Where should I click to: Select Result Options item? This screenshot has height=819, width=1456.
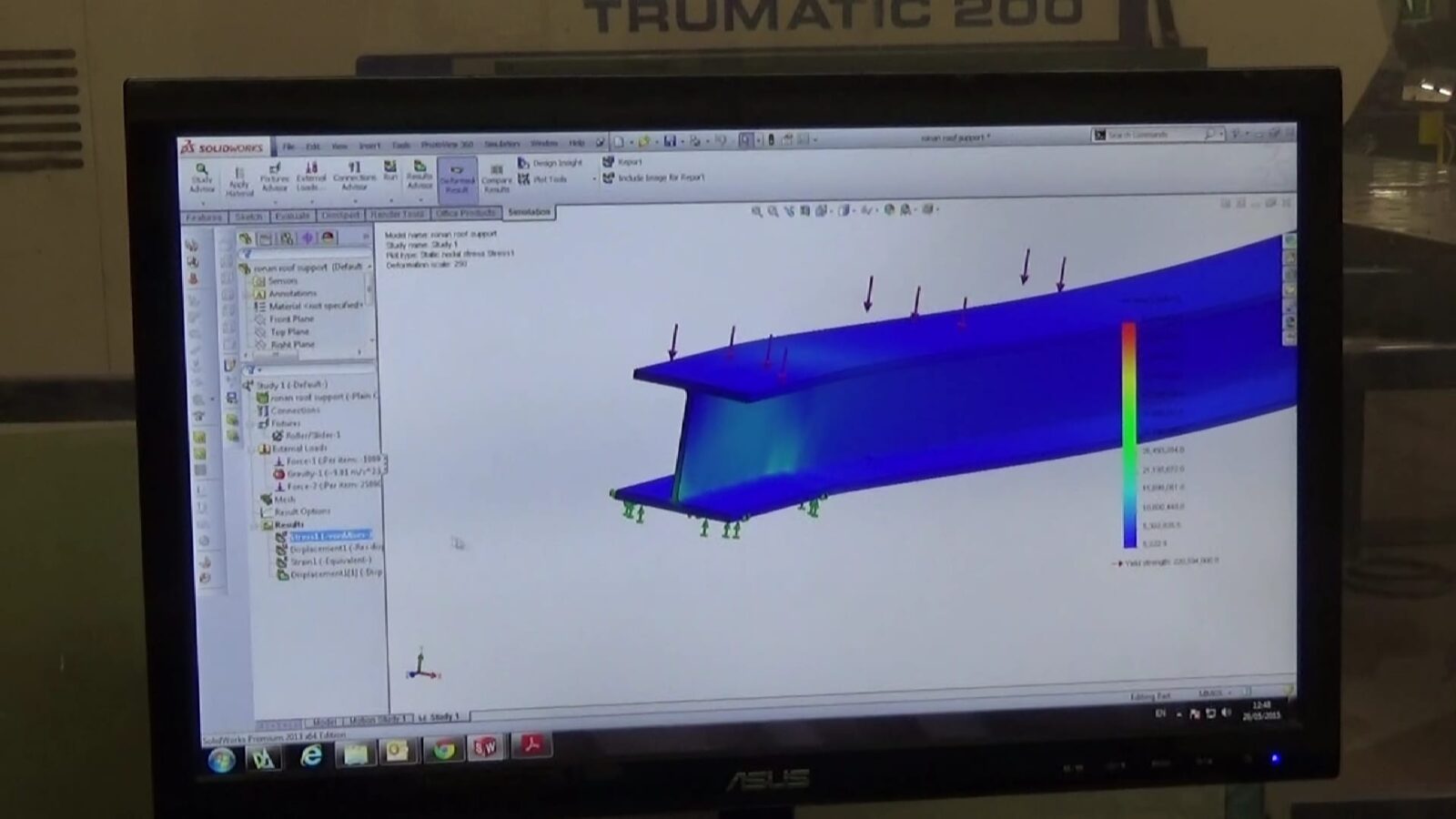click(296, 512)
